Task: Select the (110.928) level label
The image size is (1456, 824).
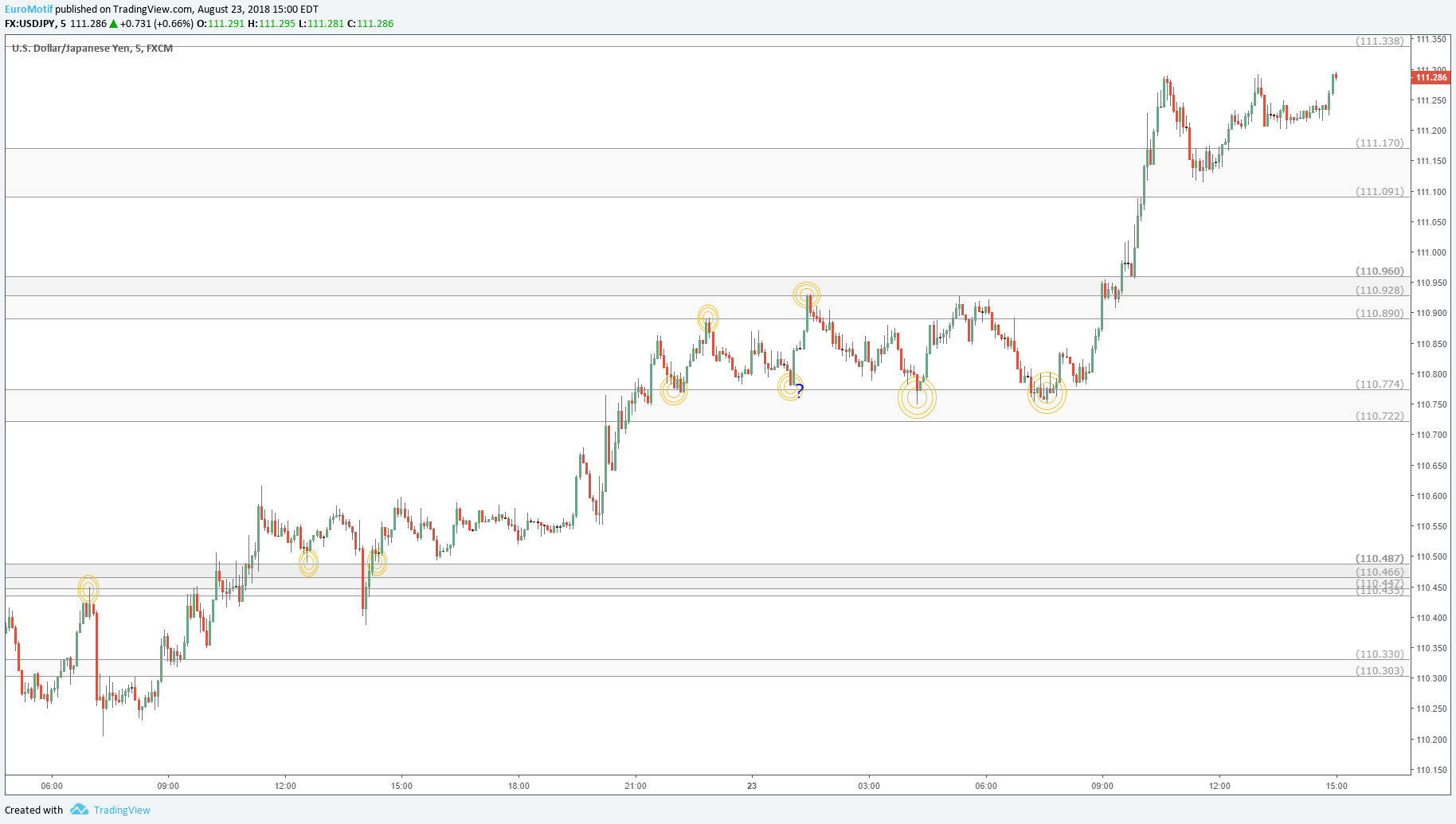Action: [x=1380, y=291]
